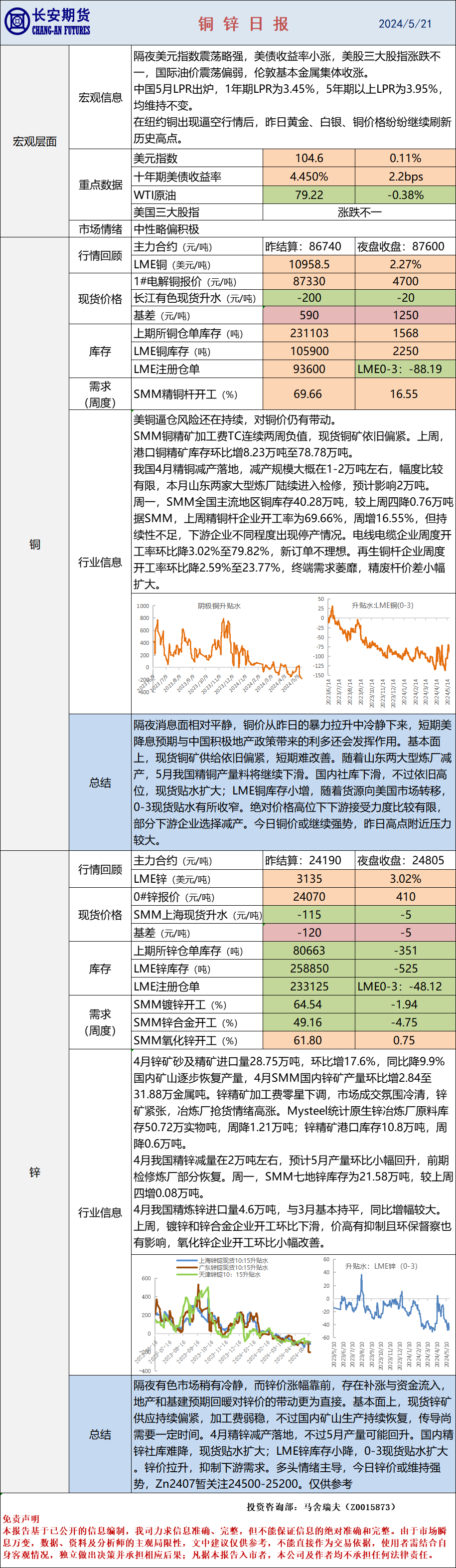
Task: Click SMM氧化锌开工 change 0.75
Action: click(x=406, y=1040)
